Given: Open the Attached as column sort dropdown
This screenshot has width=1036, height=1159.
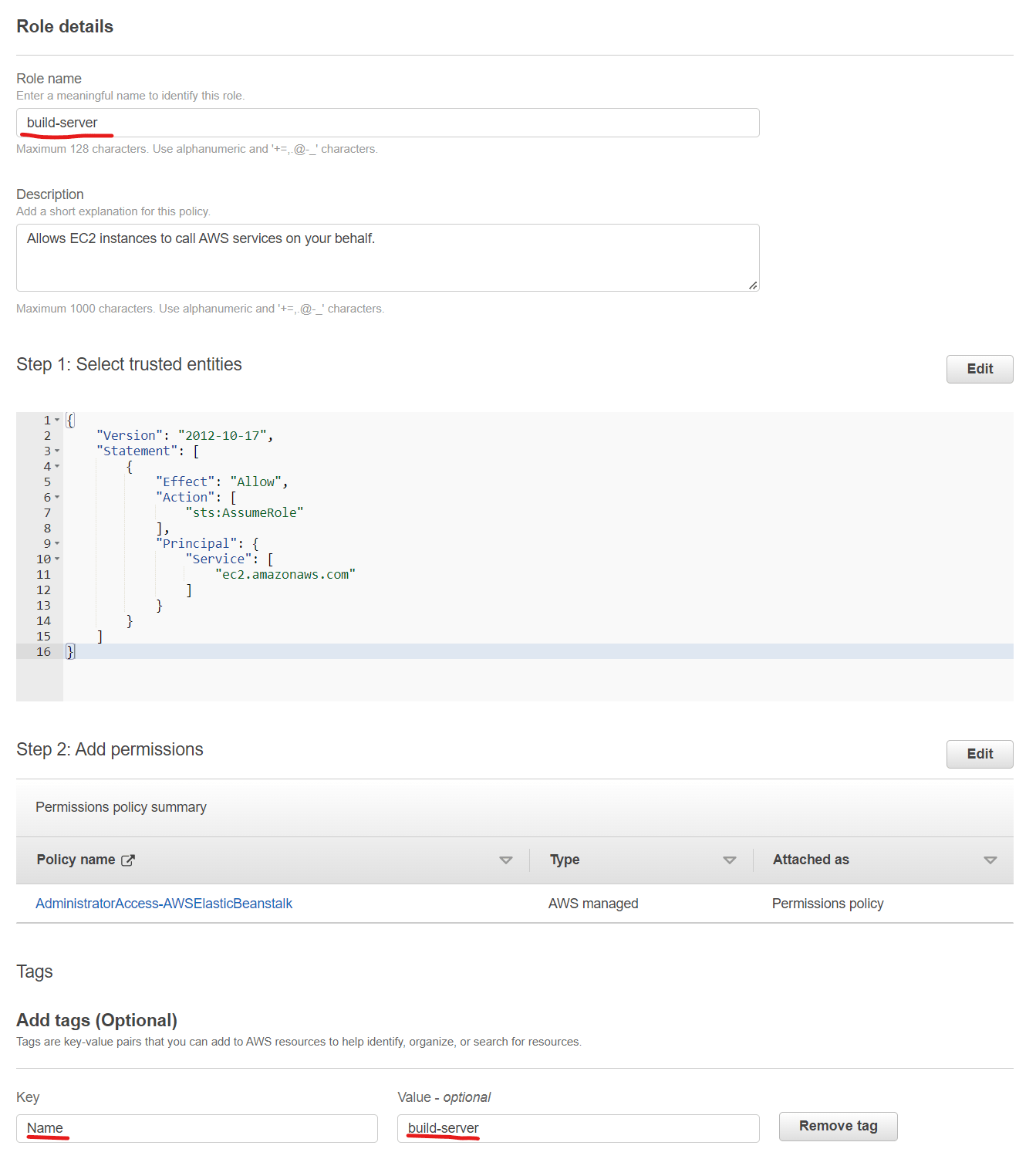Looking at the screenshot, I should coord(990,859).
